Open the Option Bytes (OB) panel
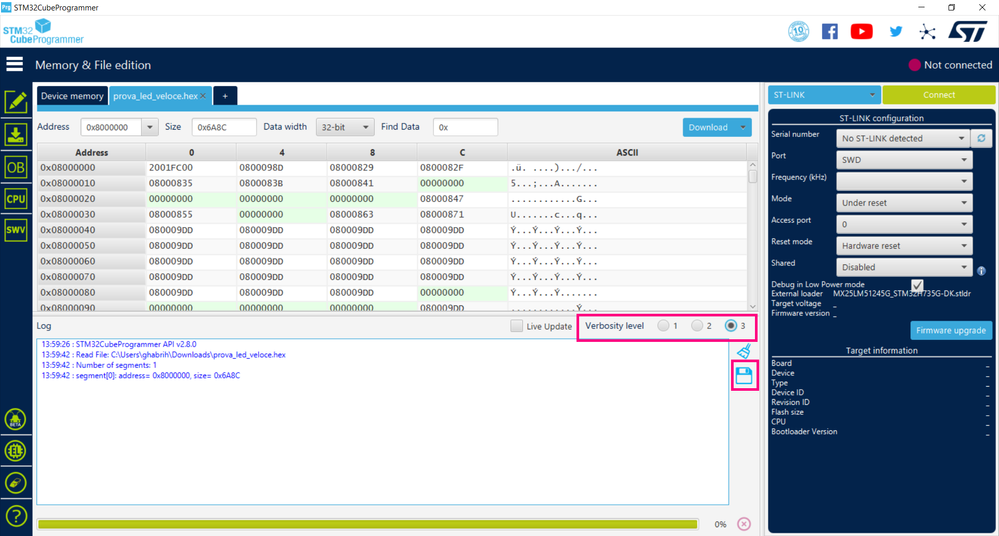This screenshot has width=999, height=536. [x=15, y=168]
